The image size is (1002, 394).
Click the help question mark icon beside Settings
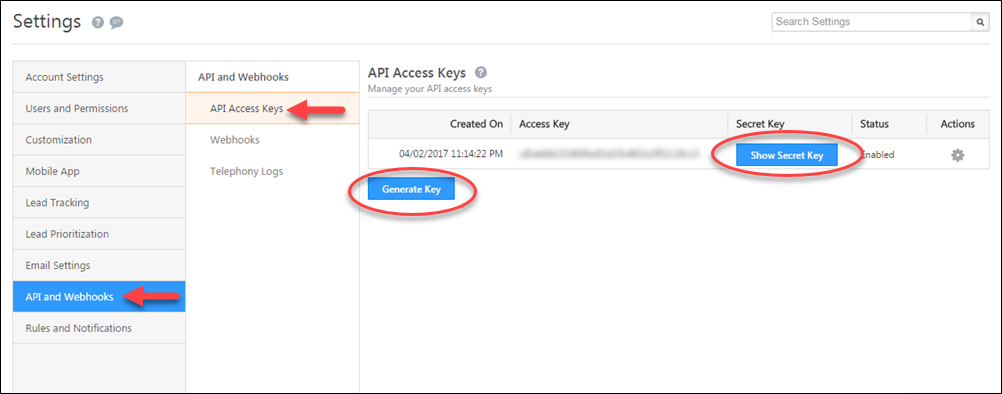(97, 22)
